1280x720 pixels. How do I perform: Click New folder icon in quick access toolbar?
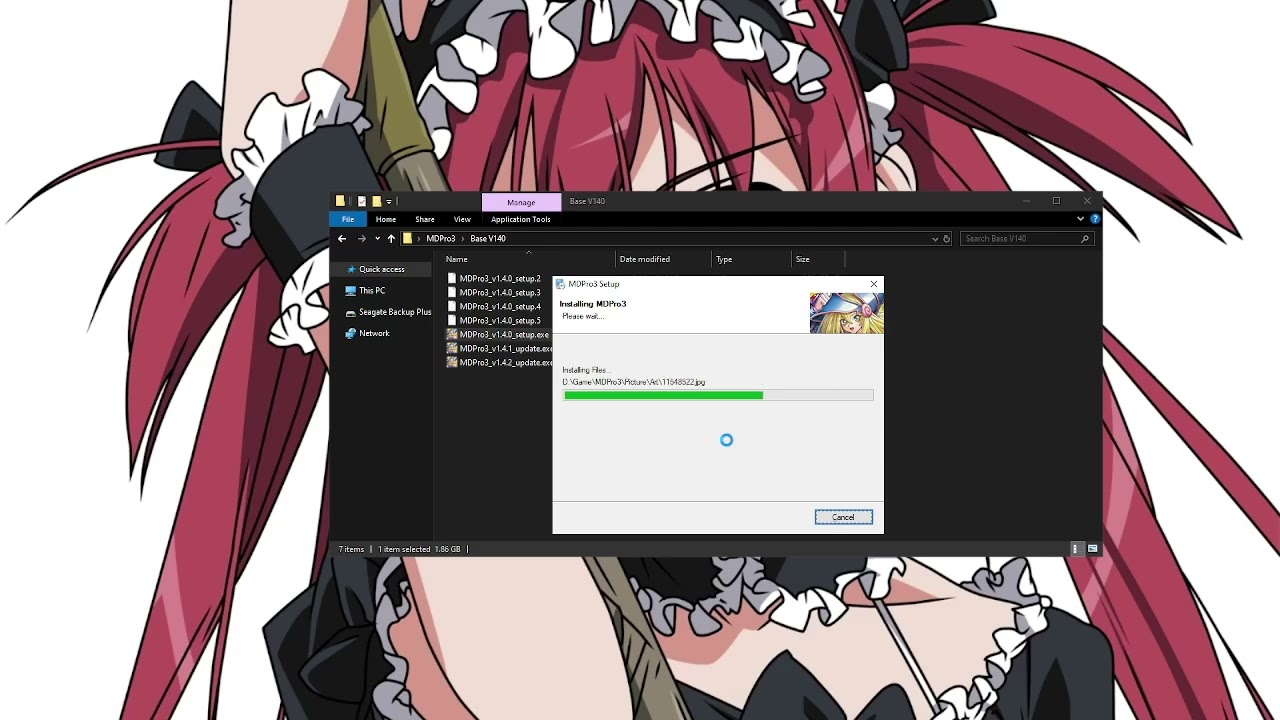coord(376,201)
